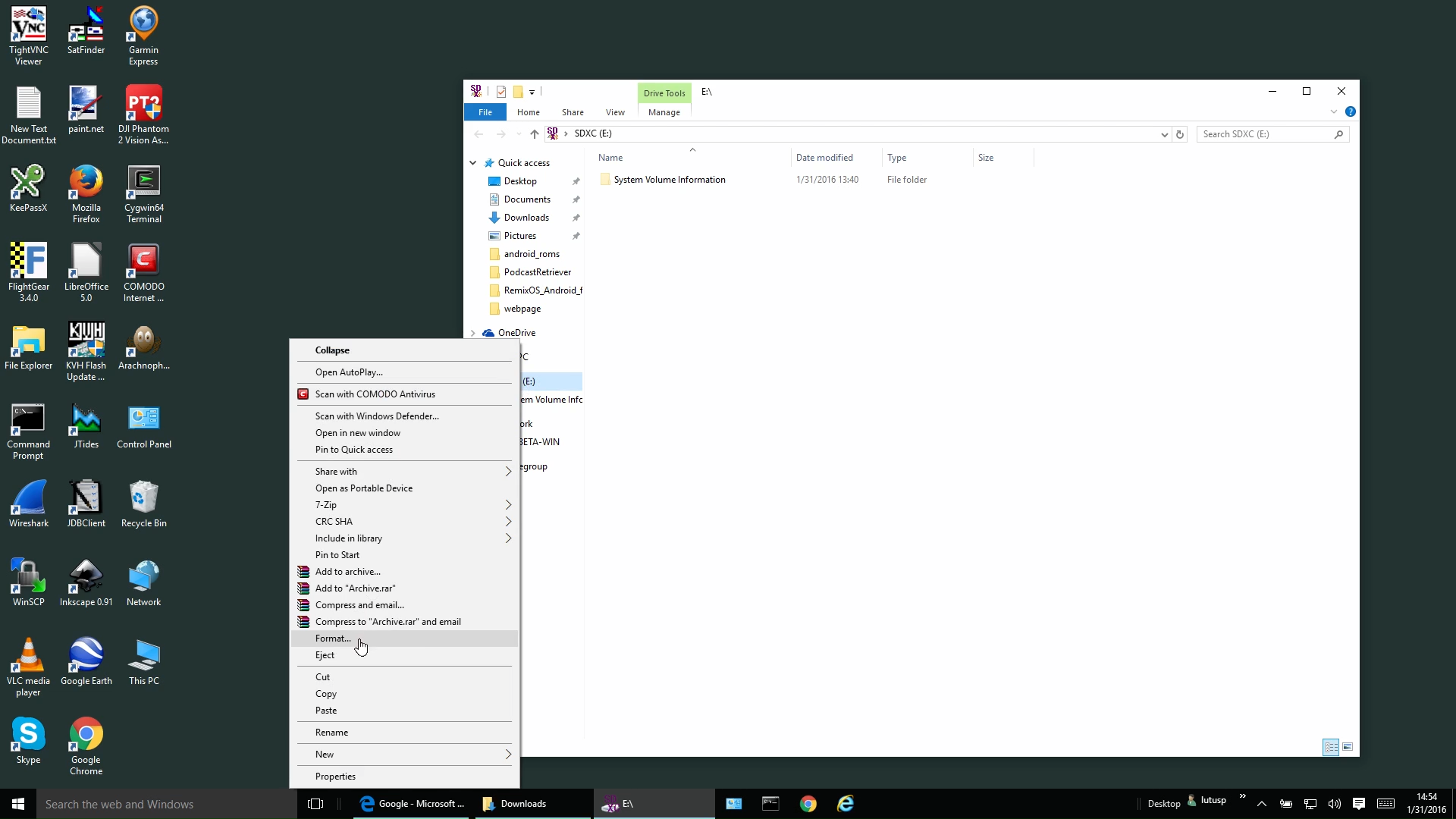Expand the OneDrive tree node
This screenshot has height=819, width=1456.
pos(473,333)
